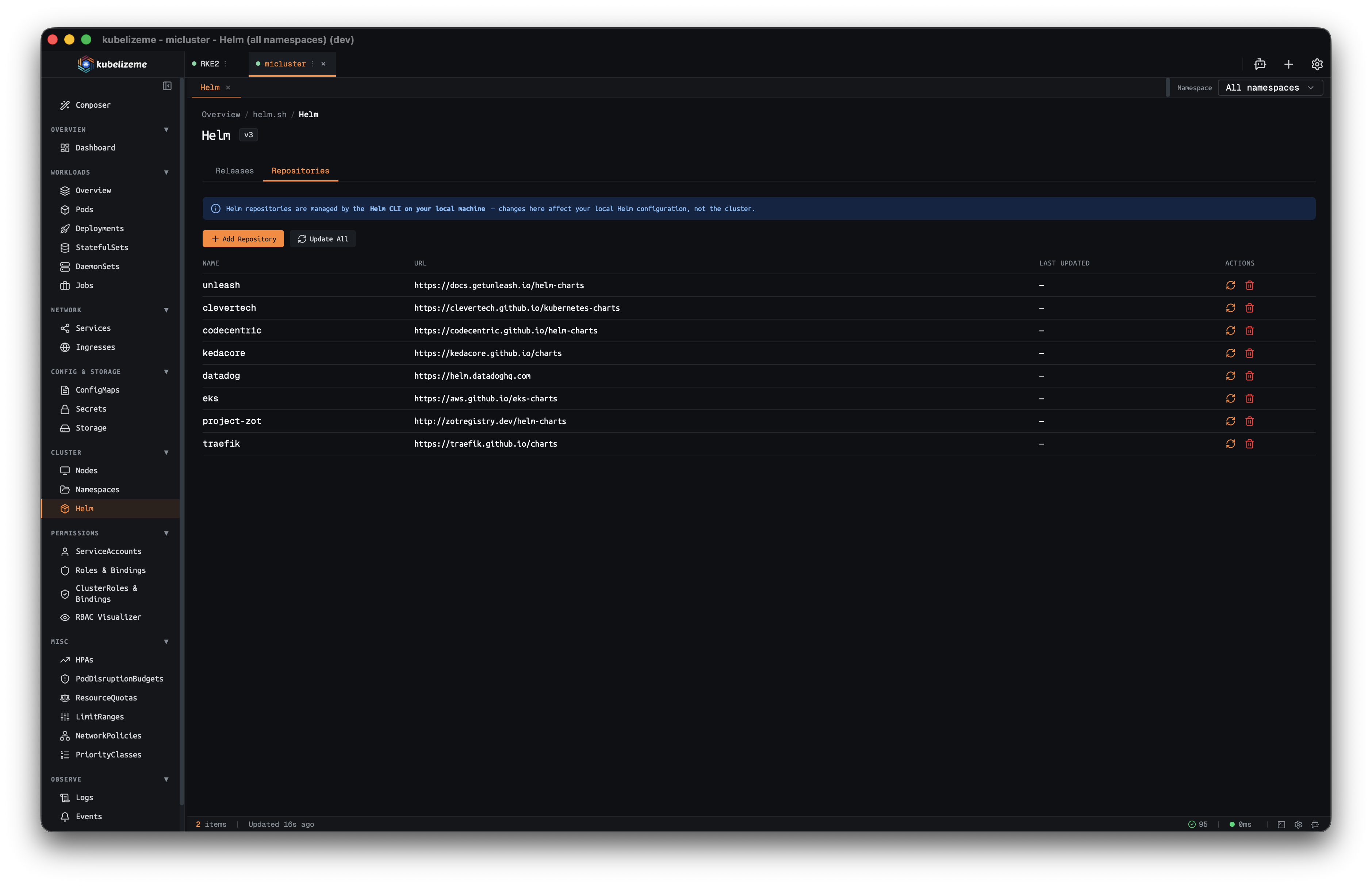Click the v3 version badge

click(x=248, y=135)
